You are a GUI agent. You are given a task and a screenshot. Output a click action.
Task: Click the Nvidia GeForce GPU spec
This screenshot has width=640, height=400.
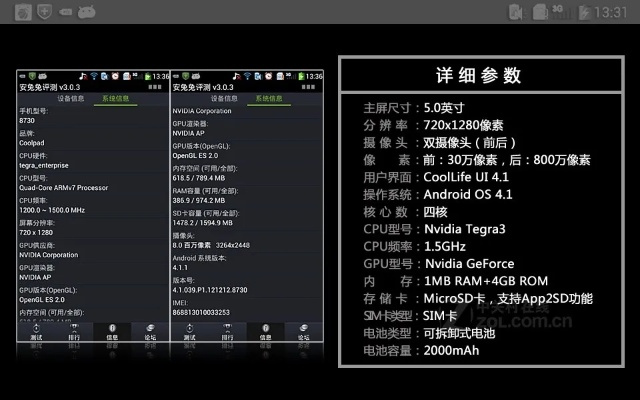coord(470,264)
